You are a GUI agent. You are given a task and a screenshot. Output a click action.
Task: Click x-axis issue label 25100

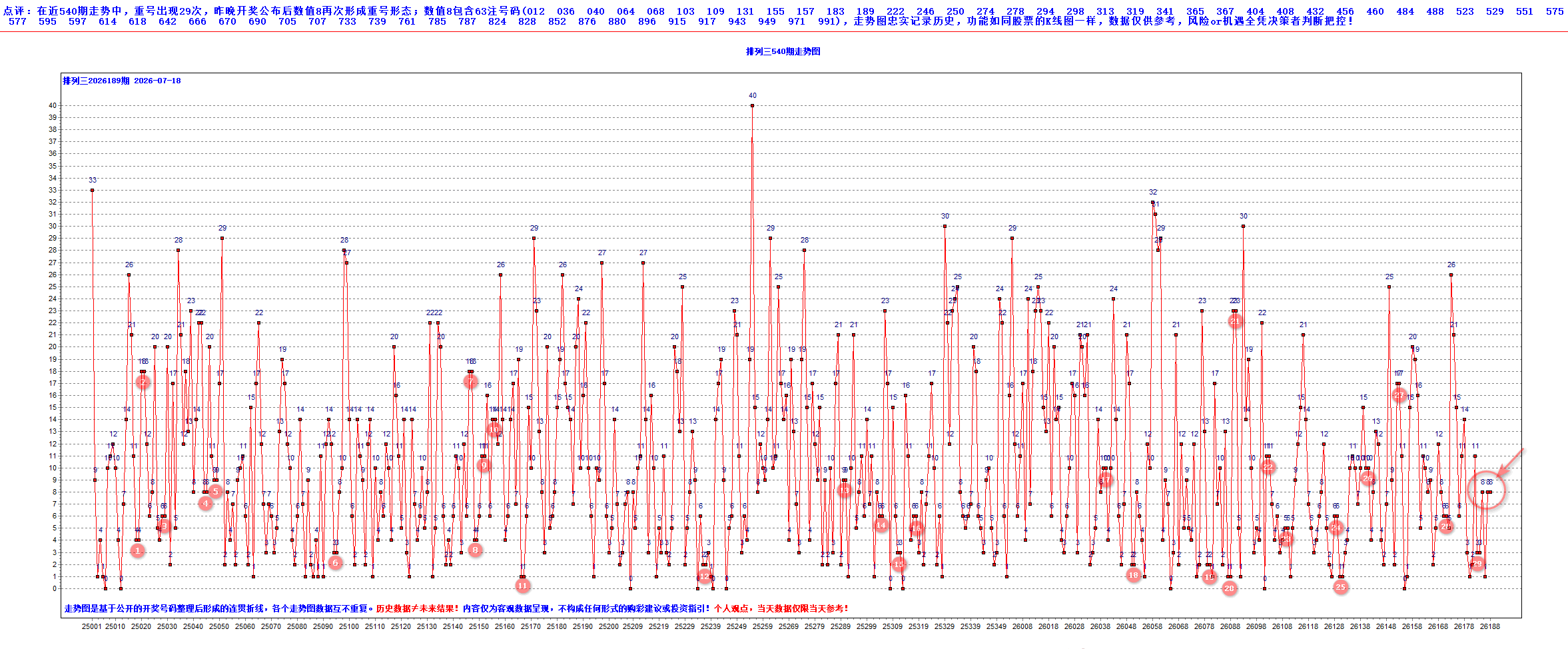coord(349,626)
